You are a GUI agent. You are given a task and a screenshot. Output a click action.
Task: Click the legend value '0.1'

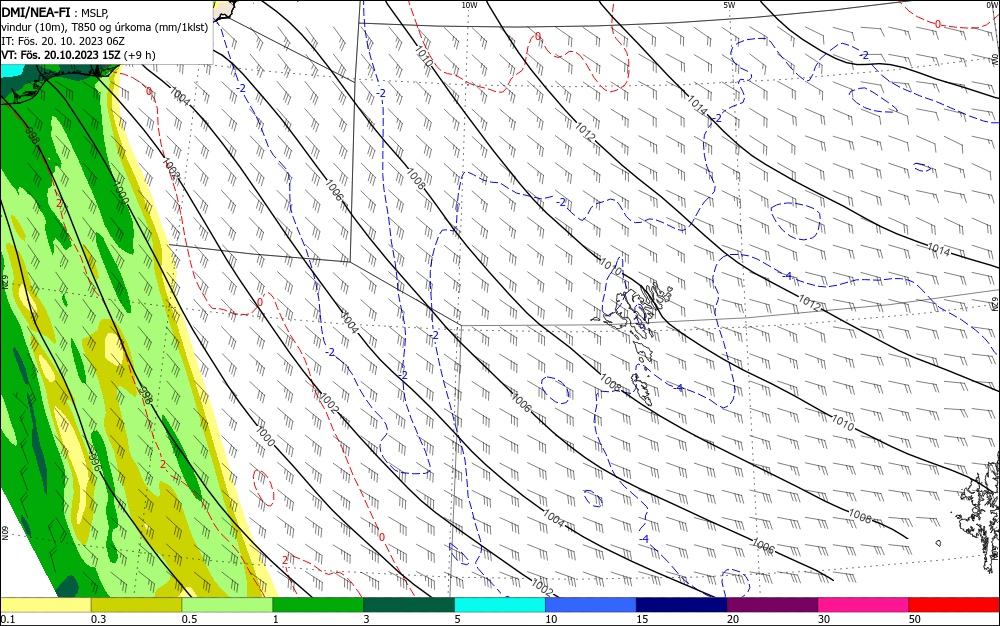coord(8,619)
